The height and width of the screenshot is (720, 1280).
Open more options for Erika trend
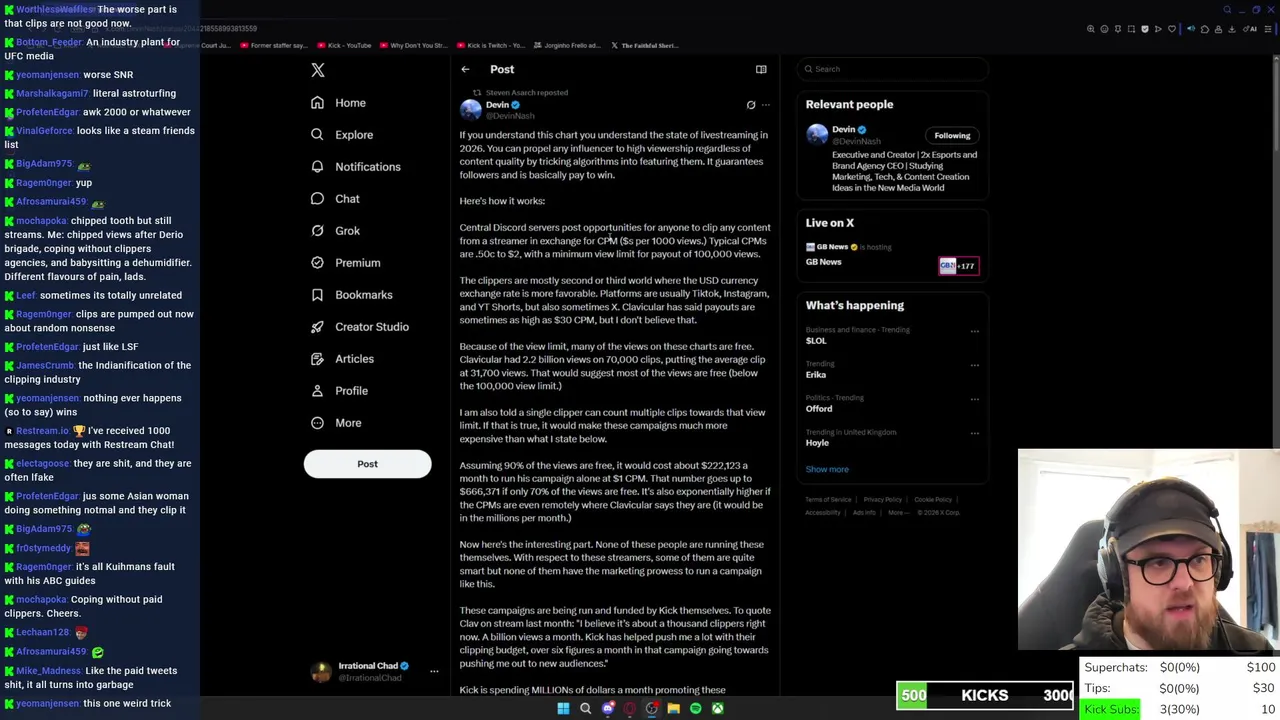pyautogui.click(x=974, y=365)
